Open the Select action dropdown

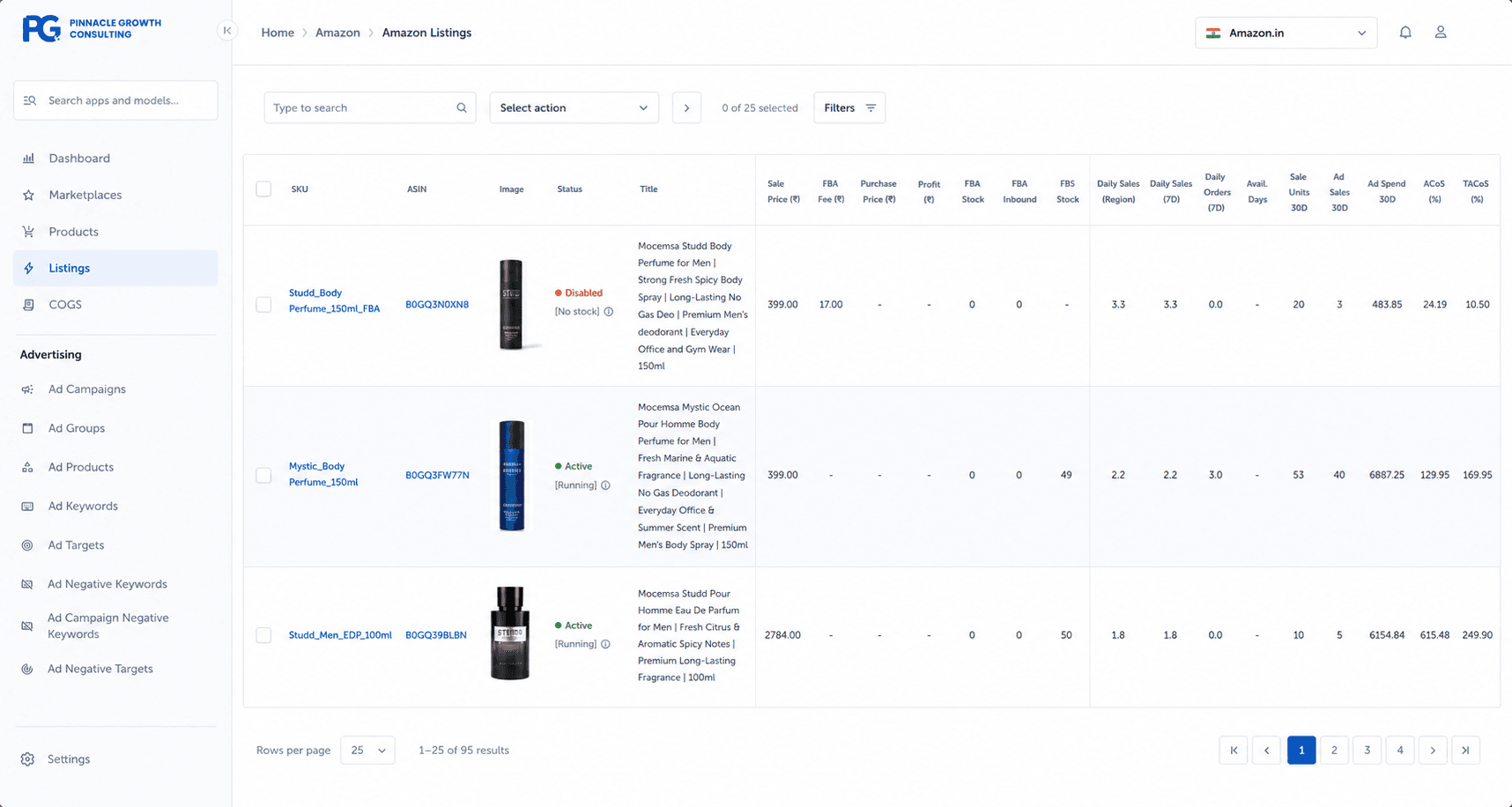tap(574, 108)
